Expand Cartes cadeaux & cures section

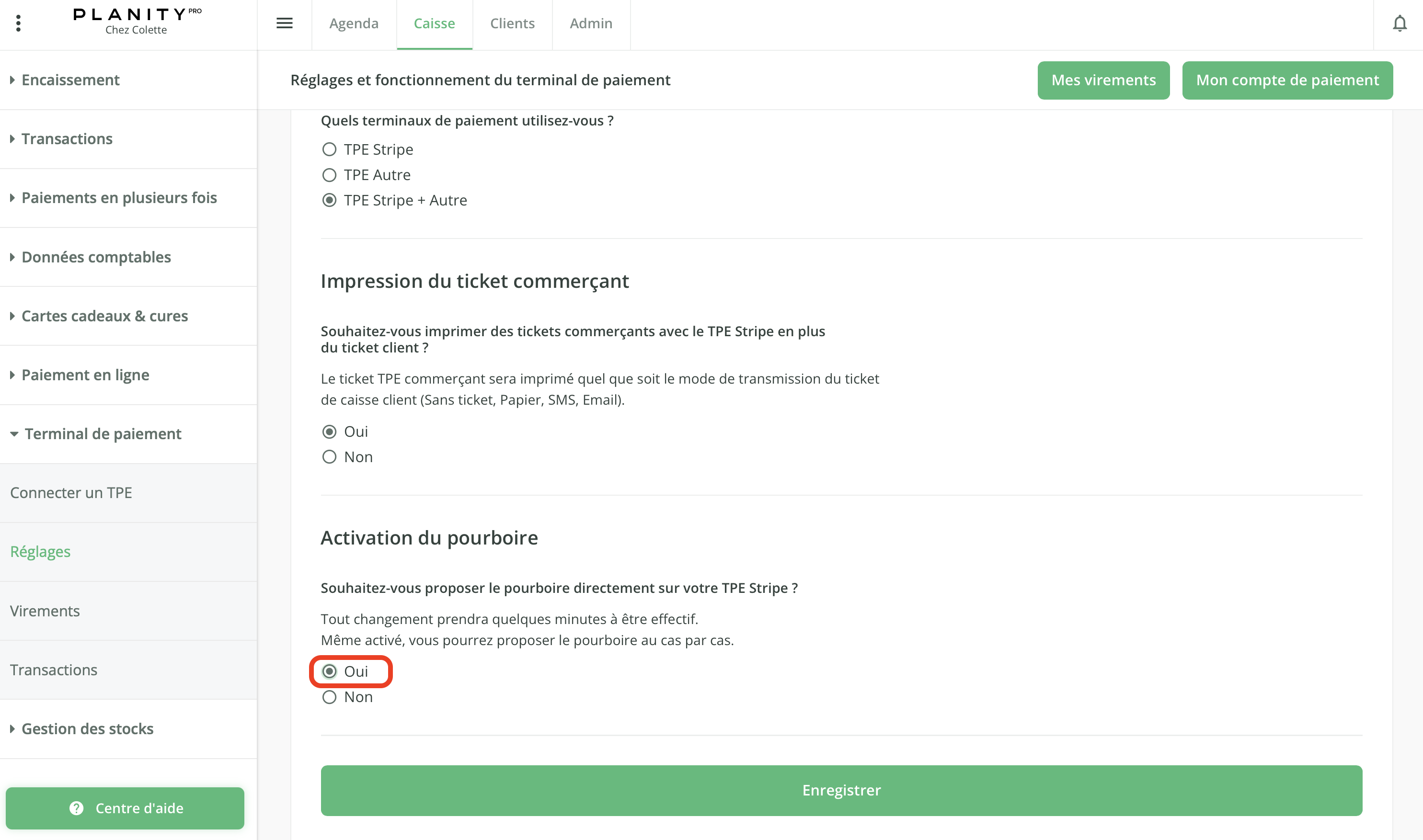click(x=104, y=316)
